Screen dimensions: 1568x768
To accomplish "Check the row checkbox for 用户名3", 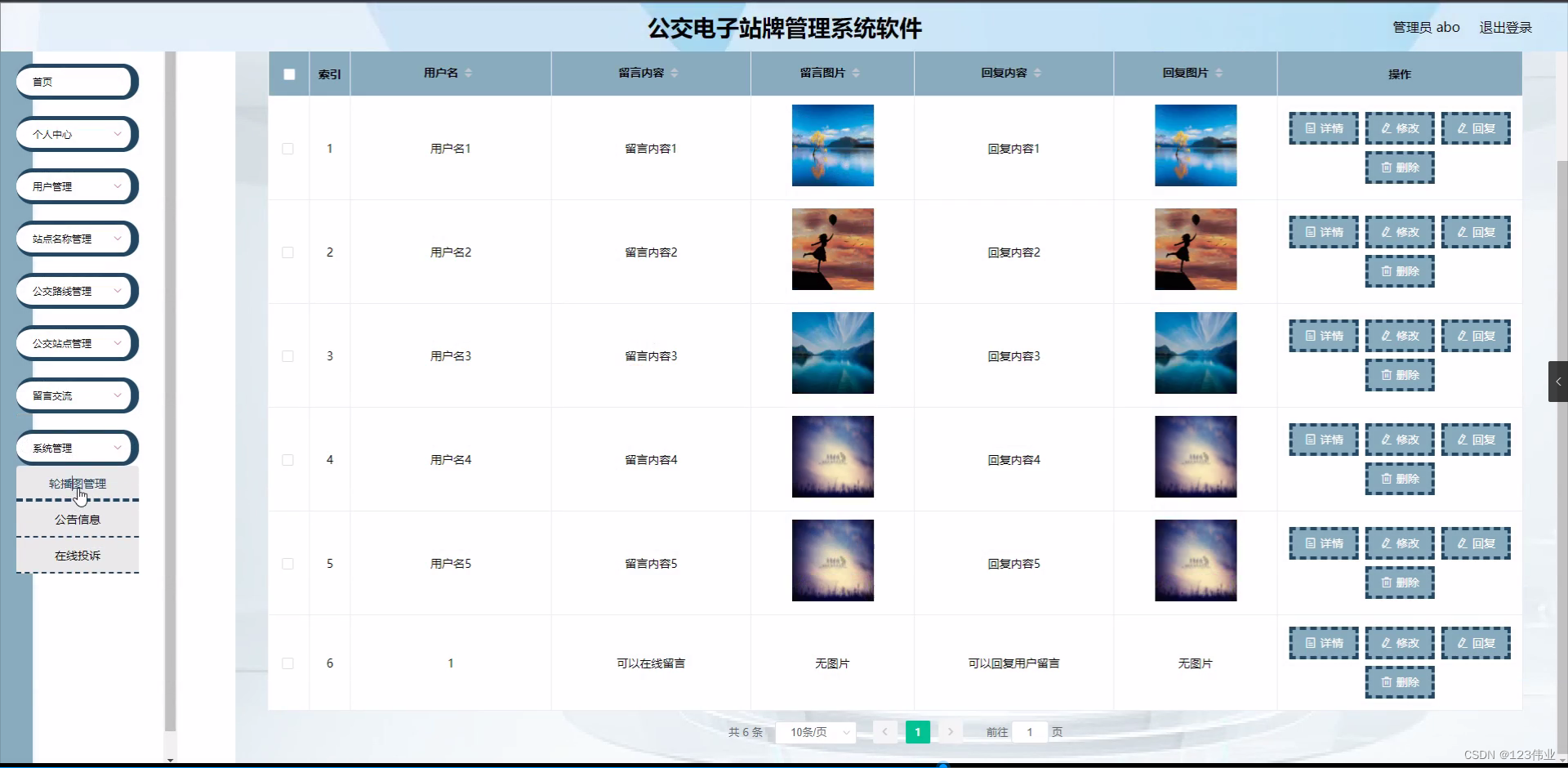I will pos(288,356).
